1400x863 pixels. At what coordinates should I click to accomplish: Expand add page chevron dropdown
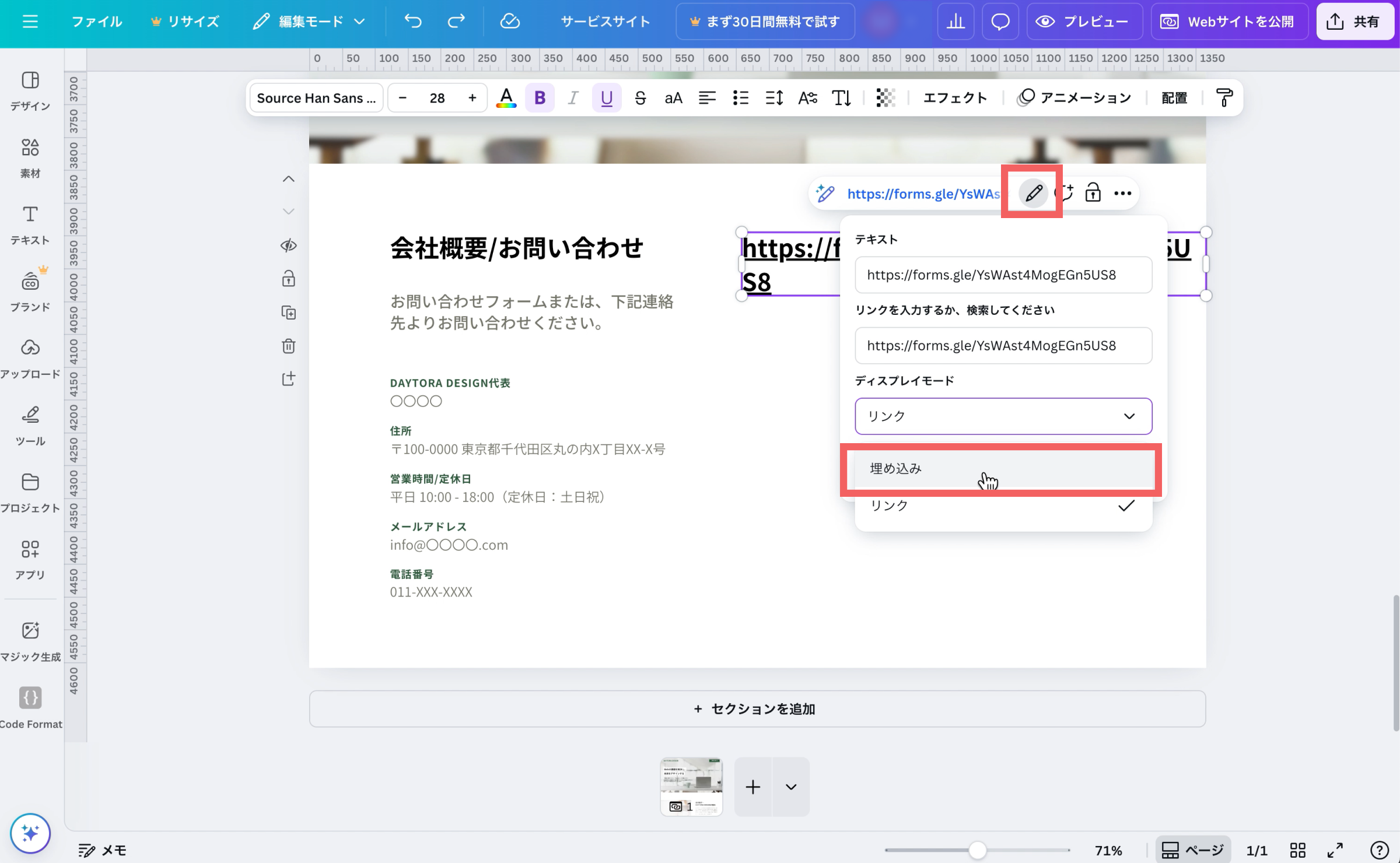tap(791, 787)
